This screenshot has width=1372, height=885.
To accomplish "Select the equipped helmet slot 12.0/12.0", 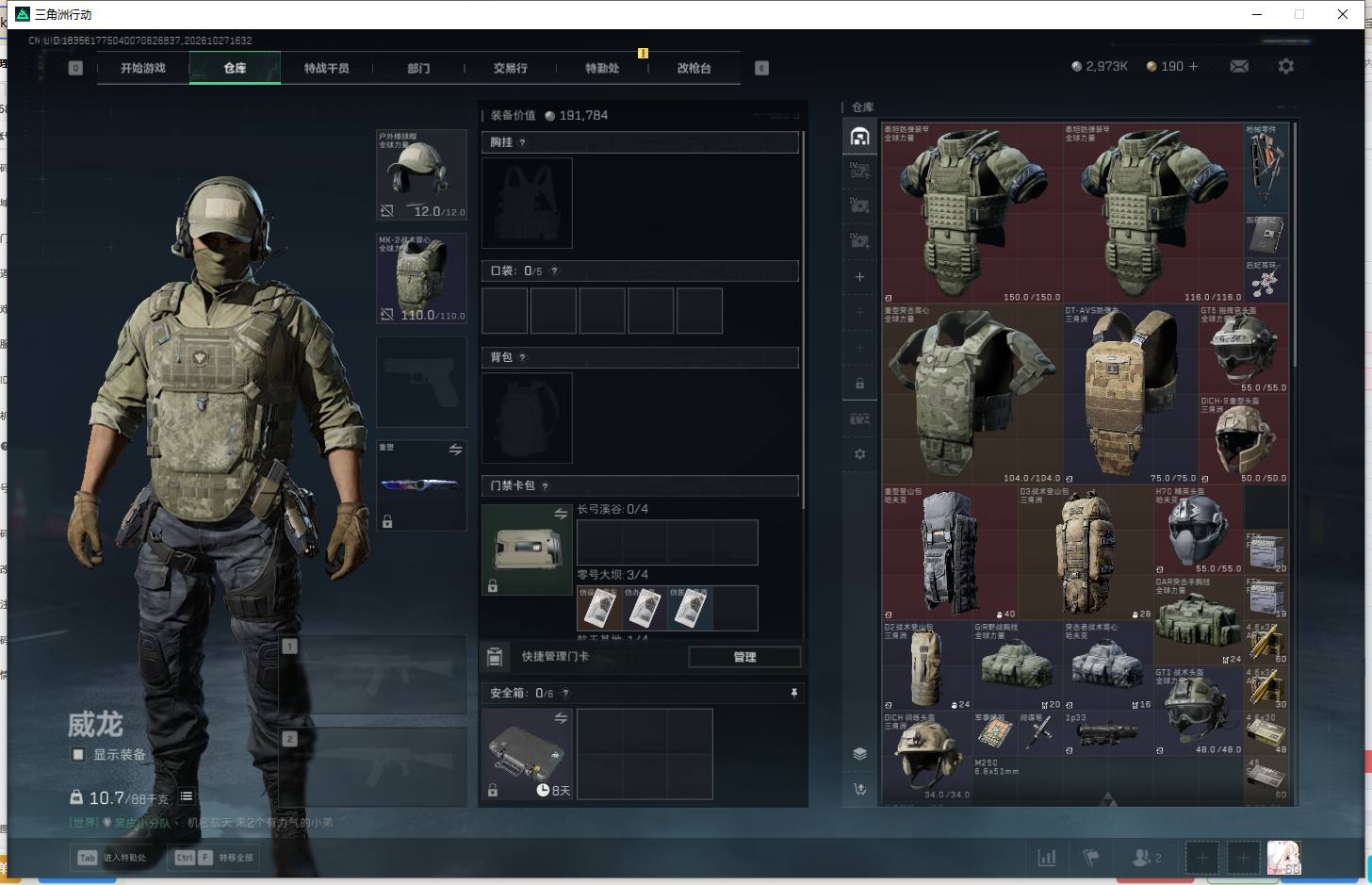I will pos(421,174).
